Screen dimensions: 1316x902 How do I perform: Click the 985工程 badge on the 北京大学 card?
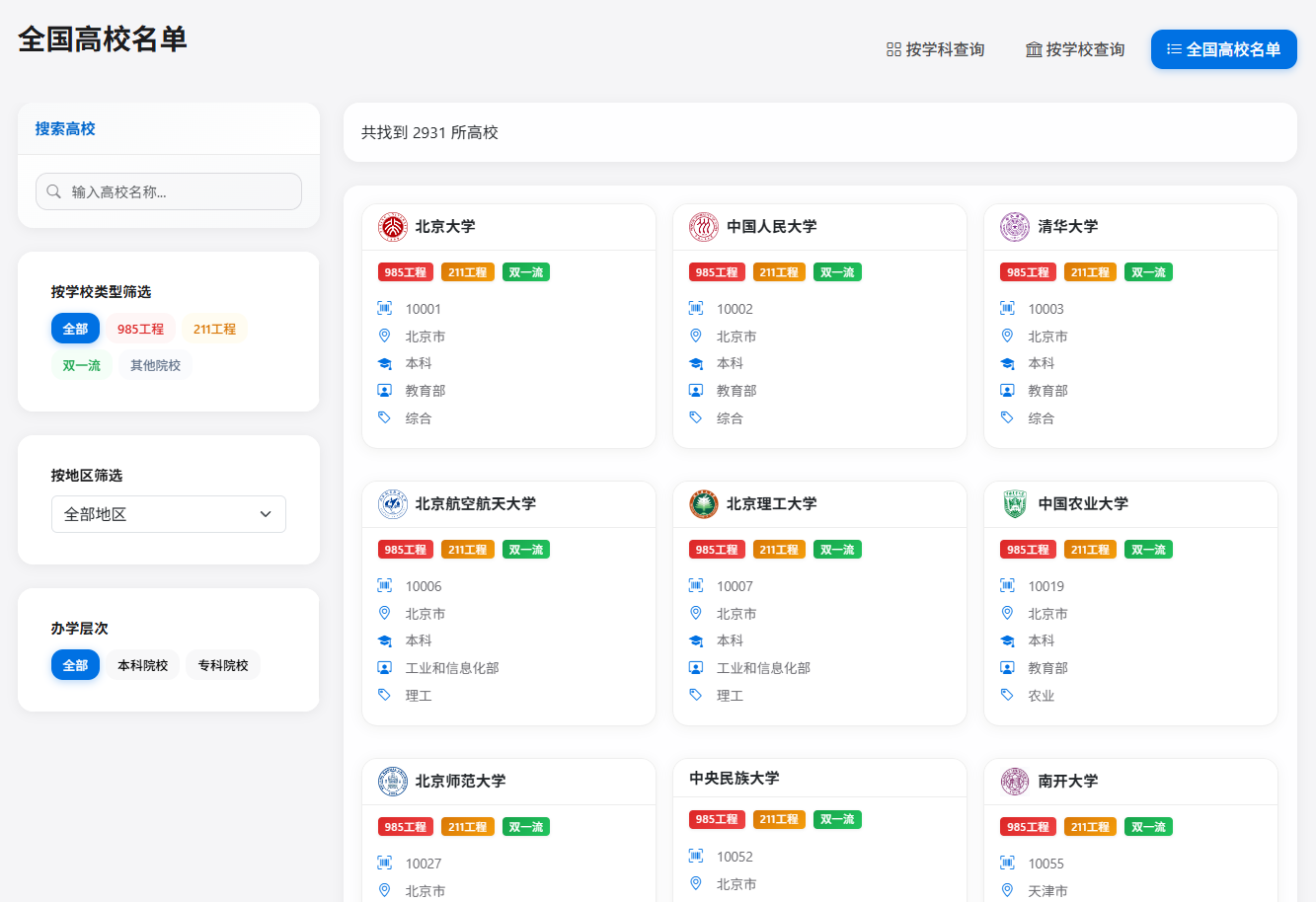pos(406,272)
